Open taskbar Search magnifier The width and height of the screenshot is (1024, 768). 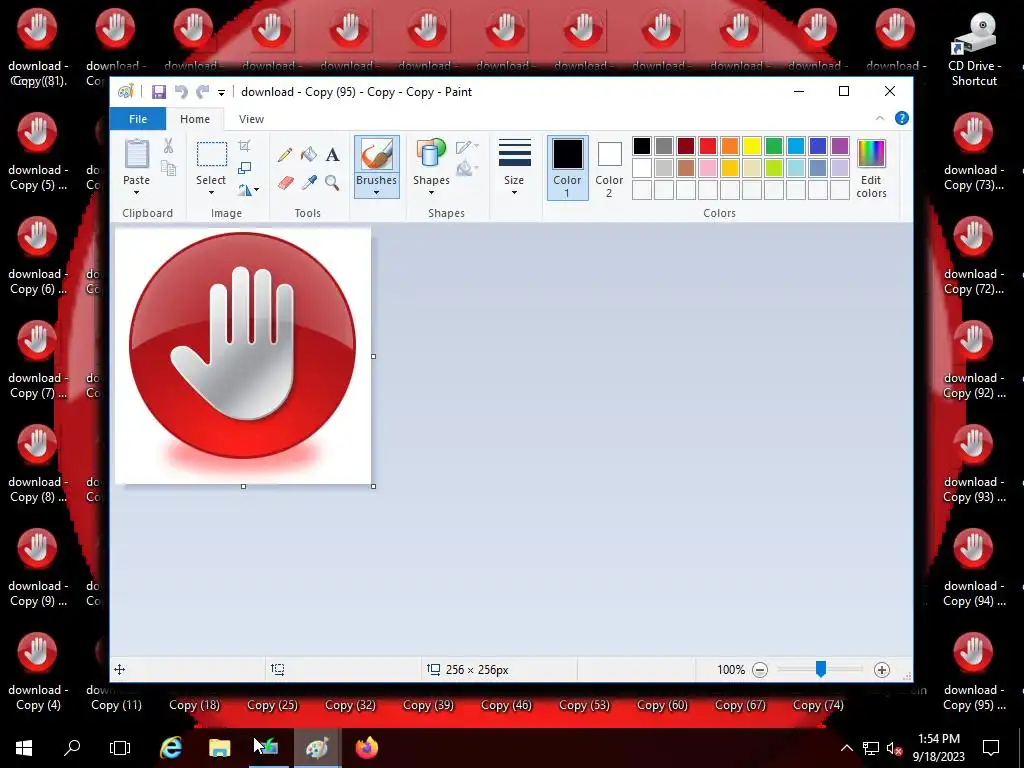72,747
